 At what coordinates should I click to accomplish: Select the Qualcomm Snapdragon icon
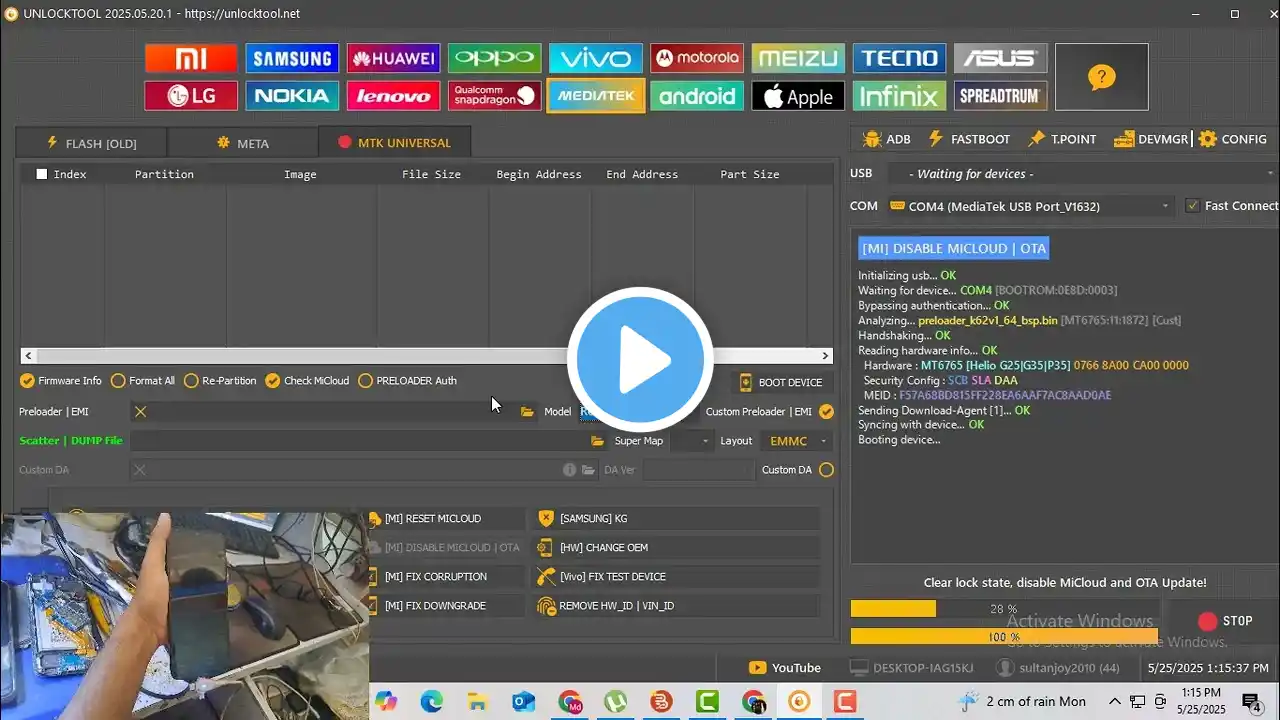pyautogui.click(x=494, y=96)
